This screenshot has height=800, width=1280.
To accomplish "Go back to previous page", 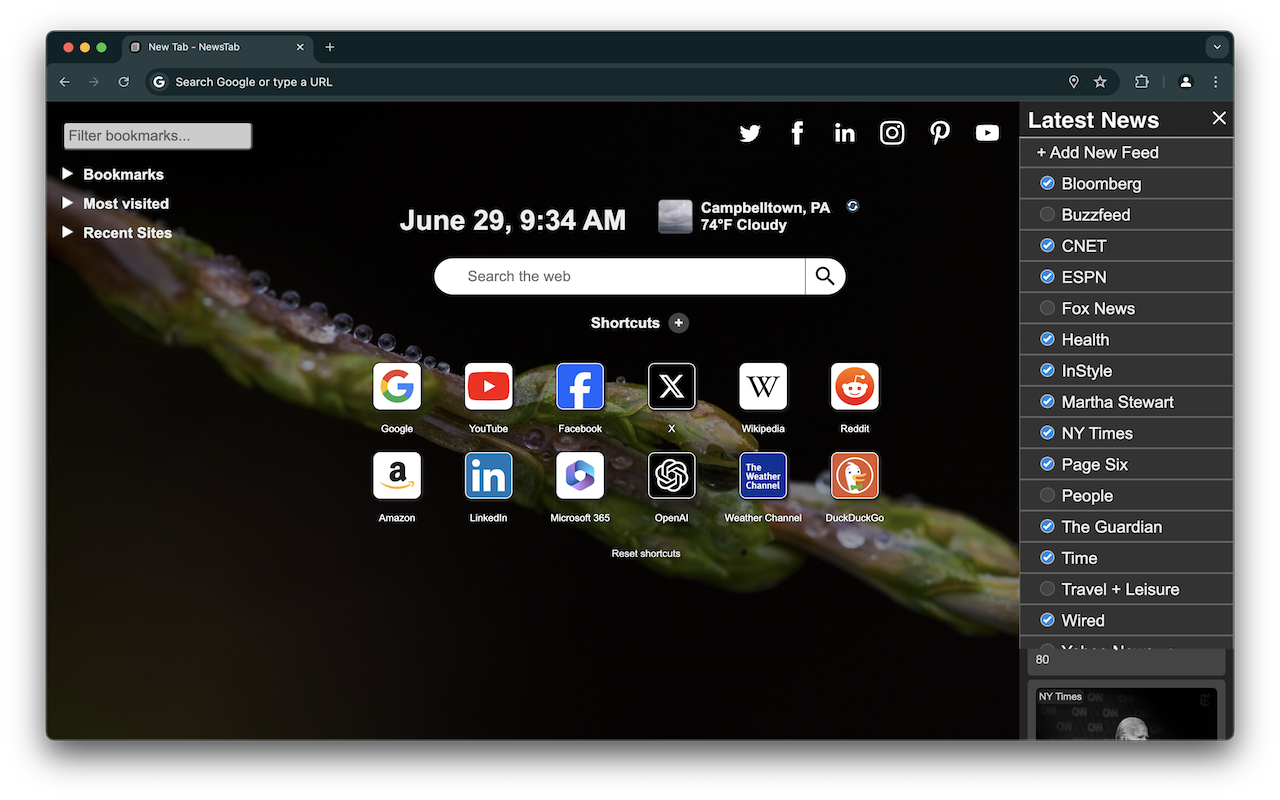I will tap(65, 82).
